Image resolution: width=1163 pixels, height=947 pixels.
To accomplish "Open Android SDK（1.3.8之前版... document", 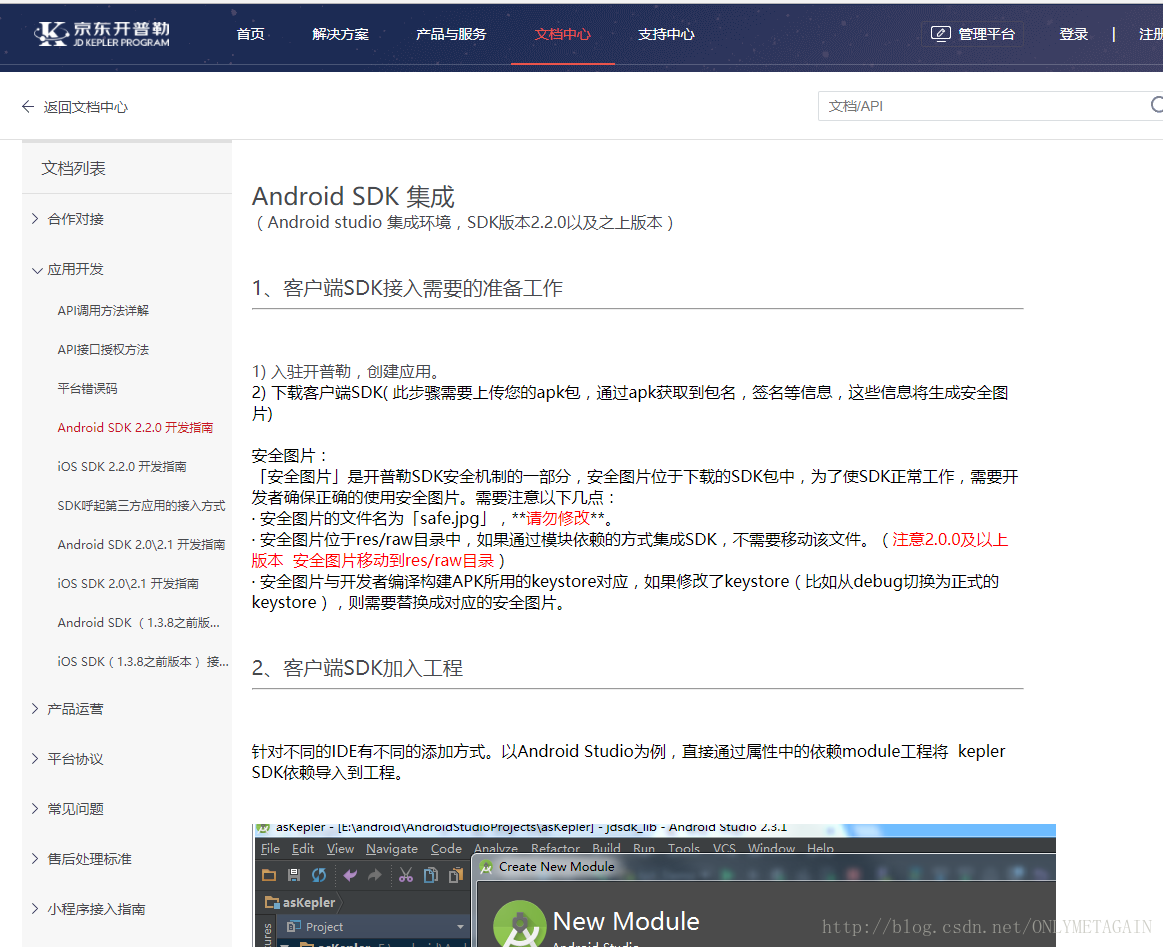I will 139,622.
